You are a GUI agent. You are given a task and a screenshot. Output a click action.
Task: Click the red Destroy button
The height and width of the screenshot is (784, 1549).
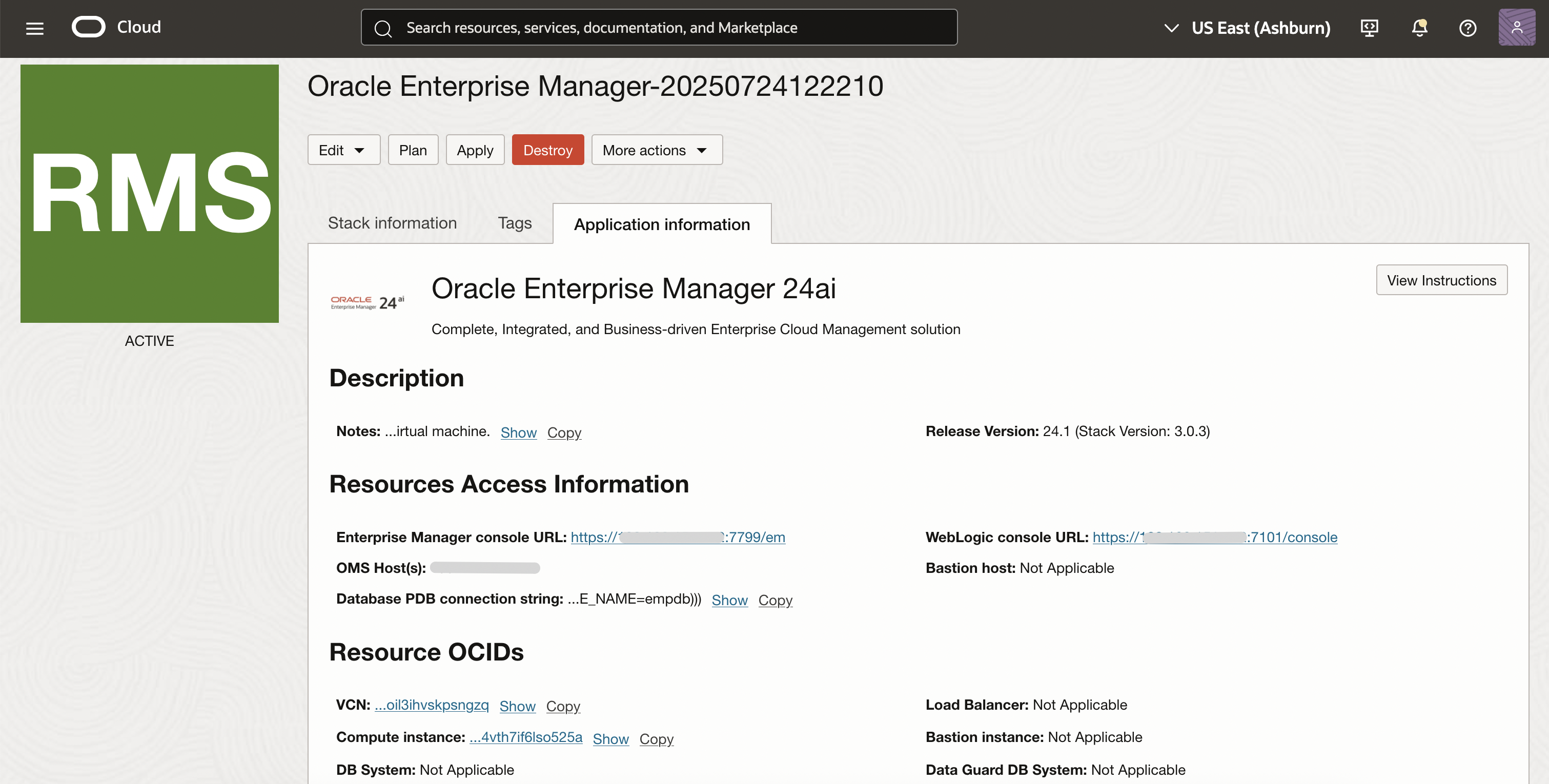pos(547,150)
